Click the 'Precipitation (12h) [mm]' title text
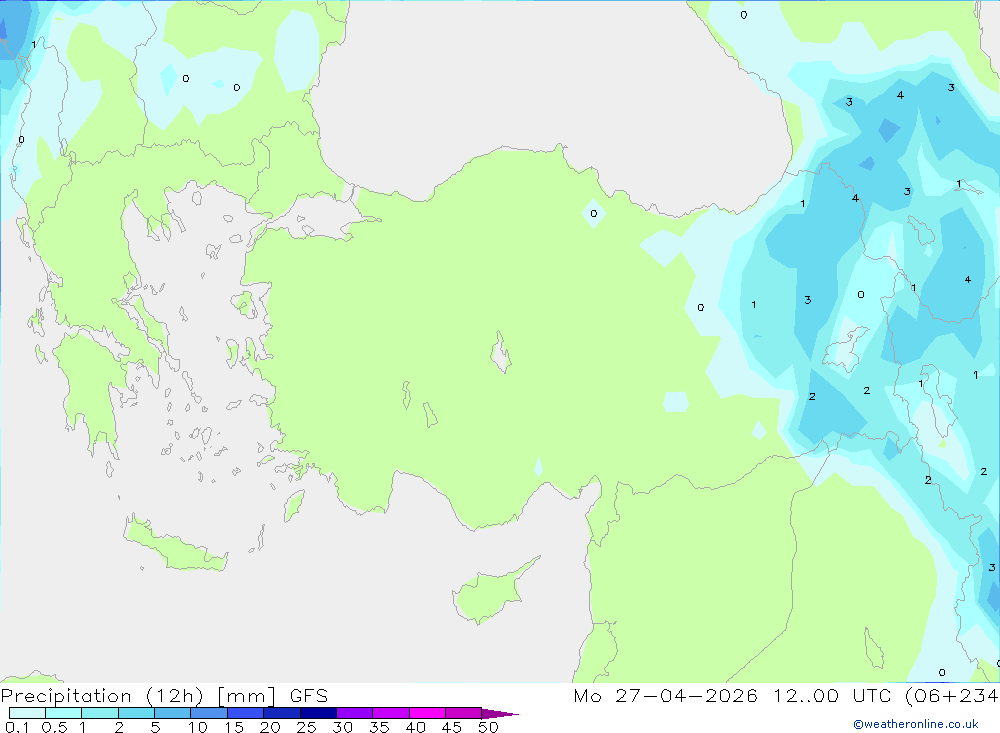1000x733 pixels. click(138, 696)
